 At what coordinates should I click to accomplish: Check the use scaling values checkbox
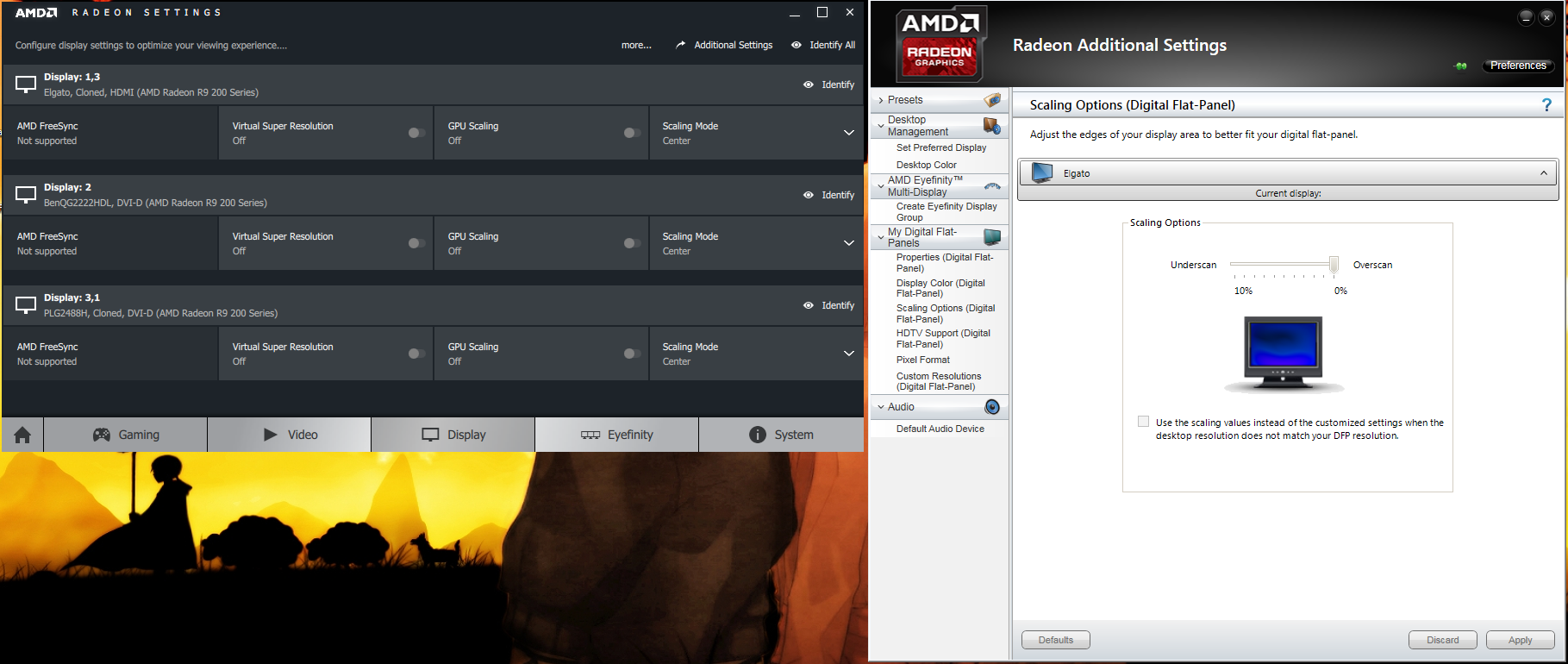(x=1143, y=422)
